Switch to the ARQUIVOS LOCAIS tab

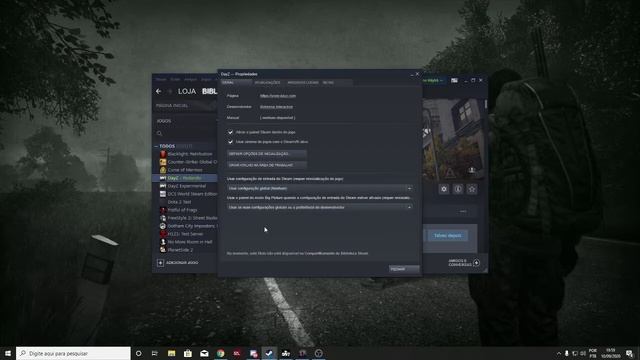302,82
